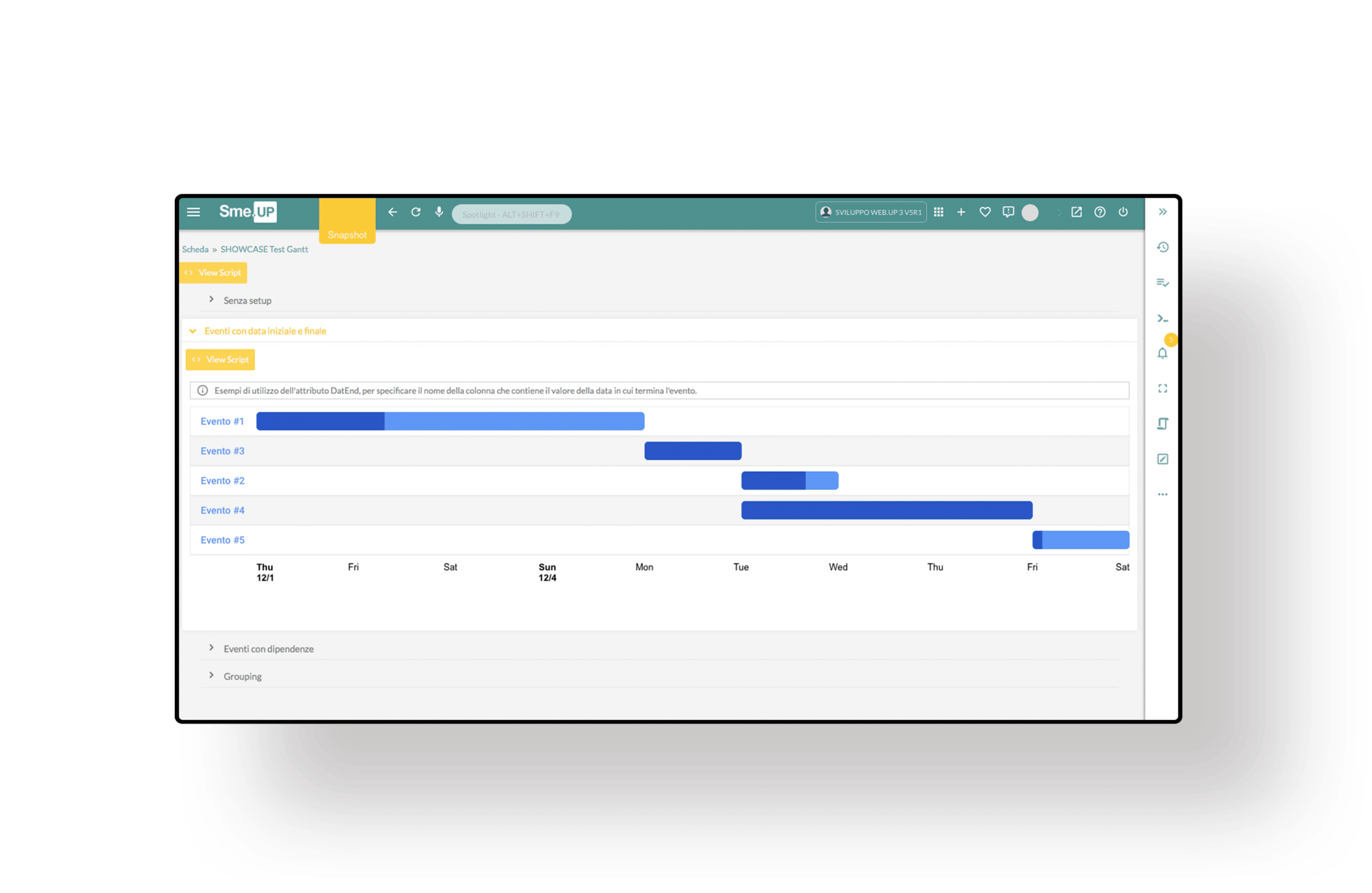
Task: Open the terminal console sidebar icon
Action: 1162,318
